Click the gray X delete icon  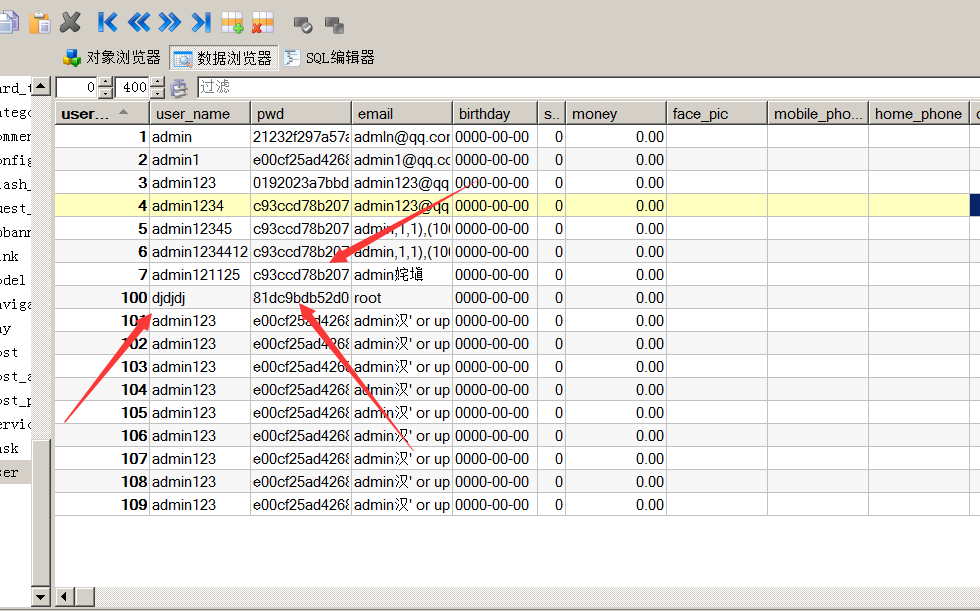pos(71,23)
